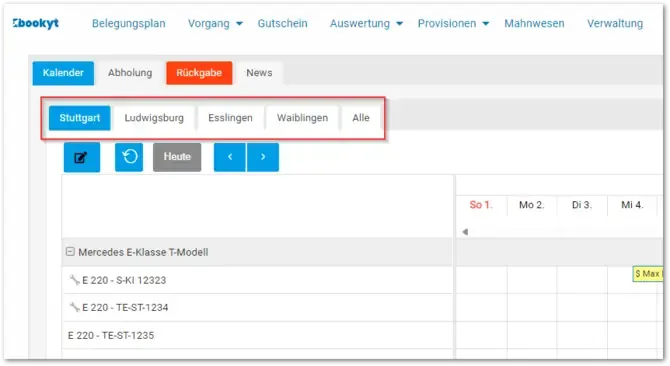Collapse the Mercedes E-Klasse T-Modell group

pos(71,252)
